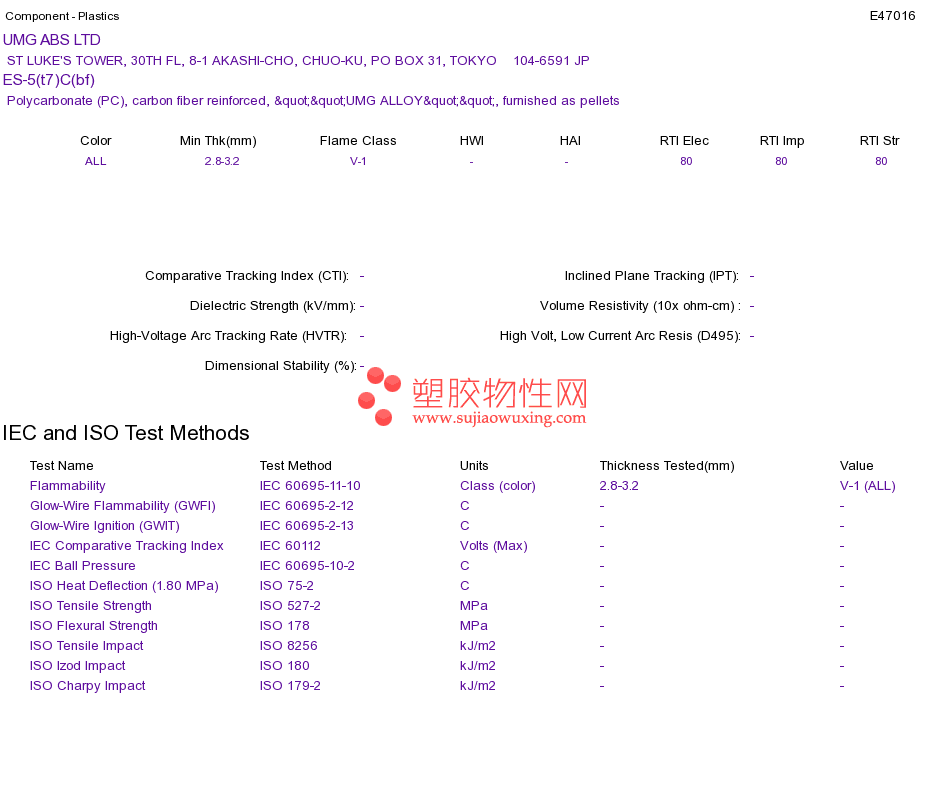Open the ISO Charpy Impact link
Viewport: 950px width, 800px height.
point(87,685)
